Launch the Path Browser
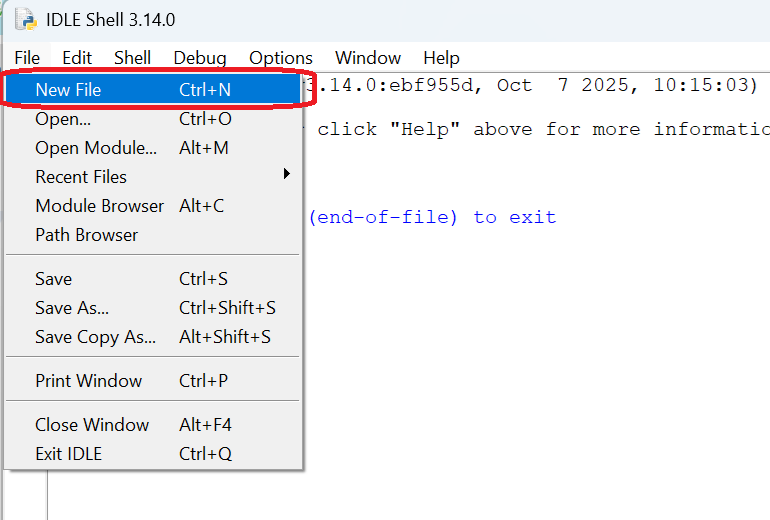The height and width of the screenshot is (520, 770). 87,235
